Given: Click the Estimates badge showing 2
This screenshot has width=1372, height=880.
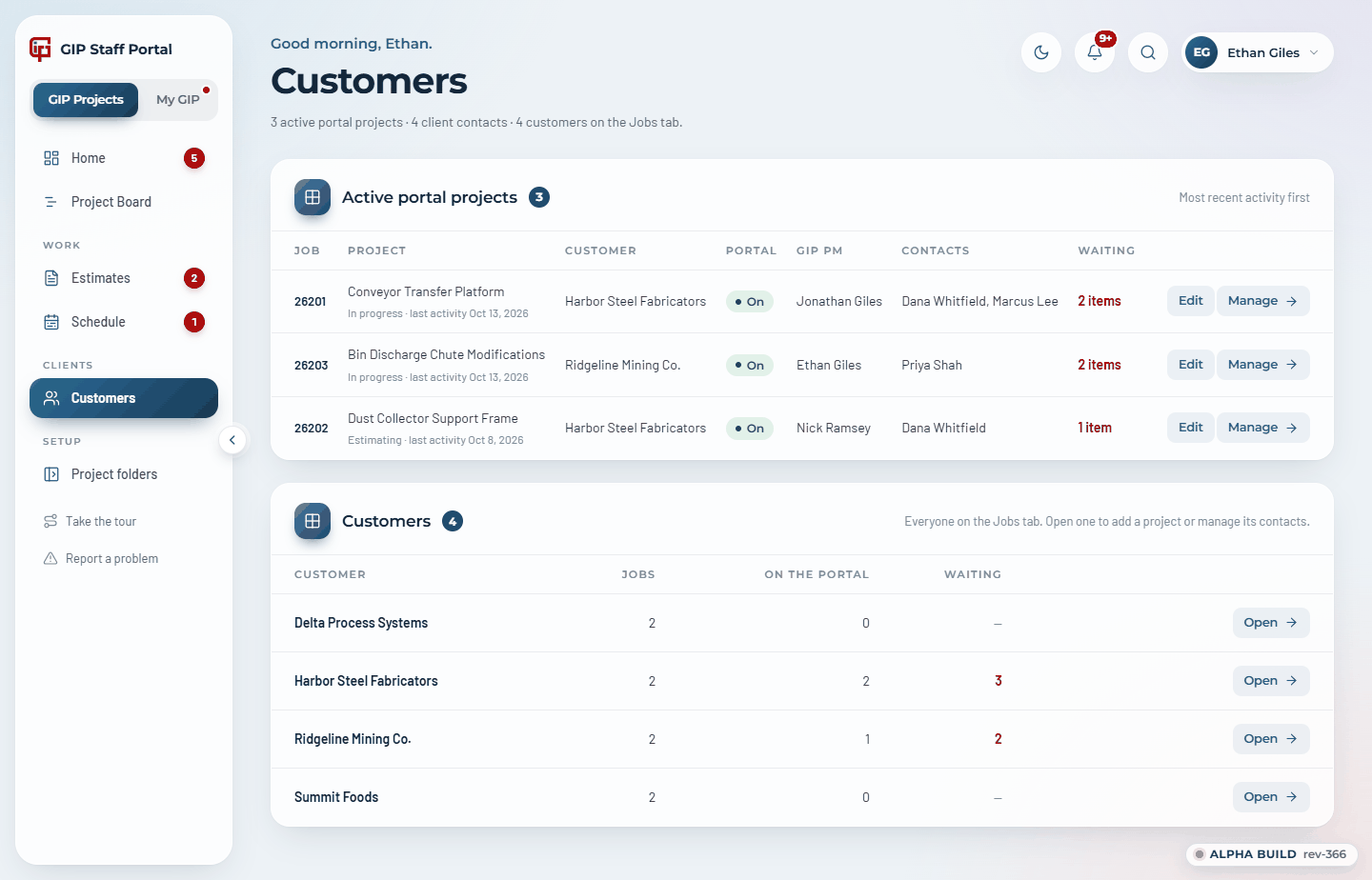Looking at the screenshot, I should pos(194,278).
